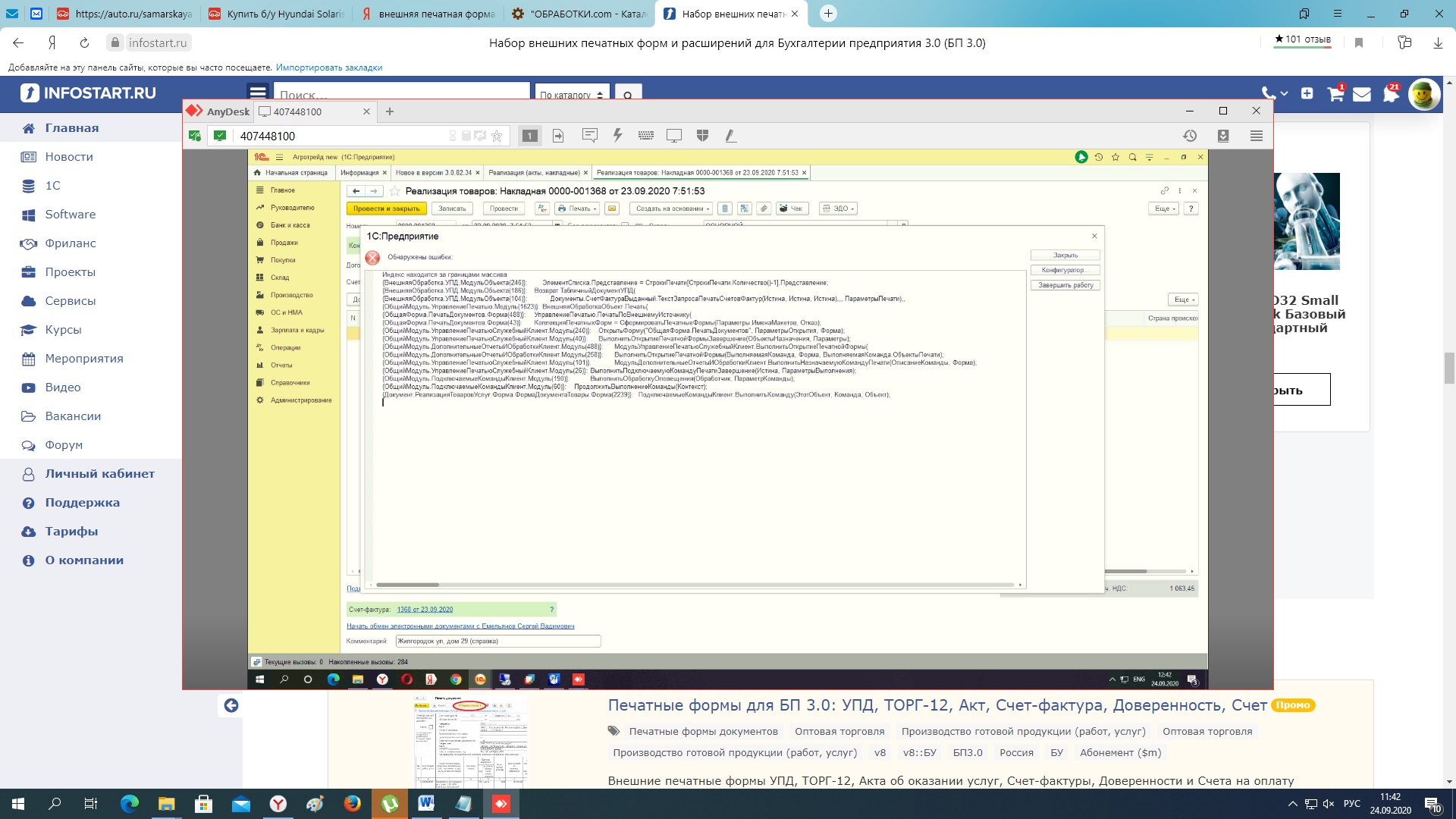Image resolution: width=1456 pixels, height=819 pixels.
Task: Show Дт/Кт postings icon
Action: [541, 209]
